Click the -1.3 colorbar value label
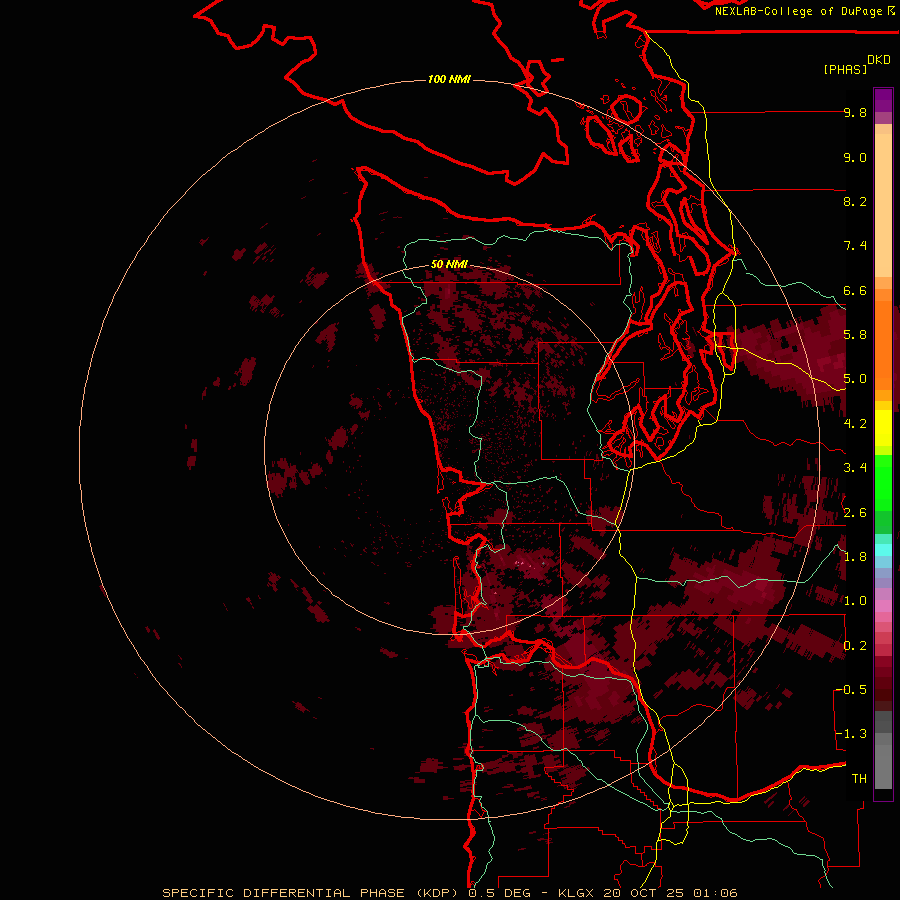The width and height of the screenshot is (900, 900). pyautogui.click(x=851, y=734)
